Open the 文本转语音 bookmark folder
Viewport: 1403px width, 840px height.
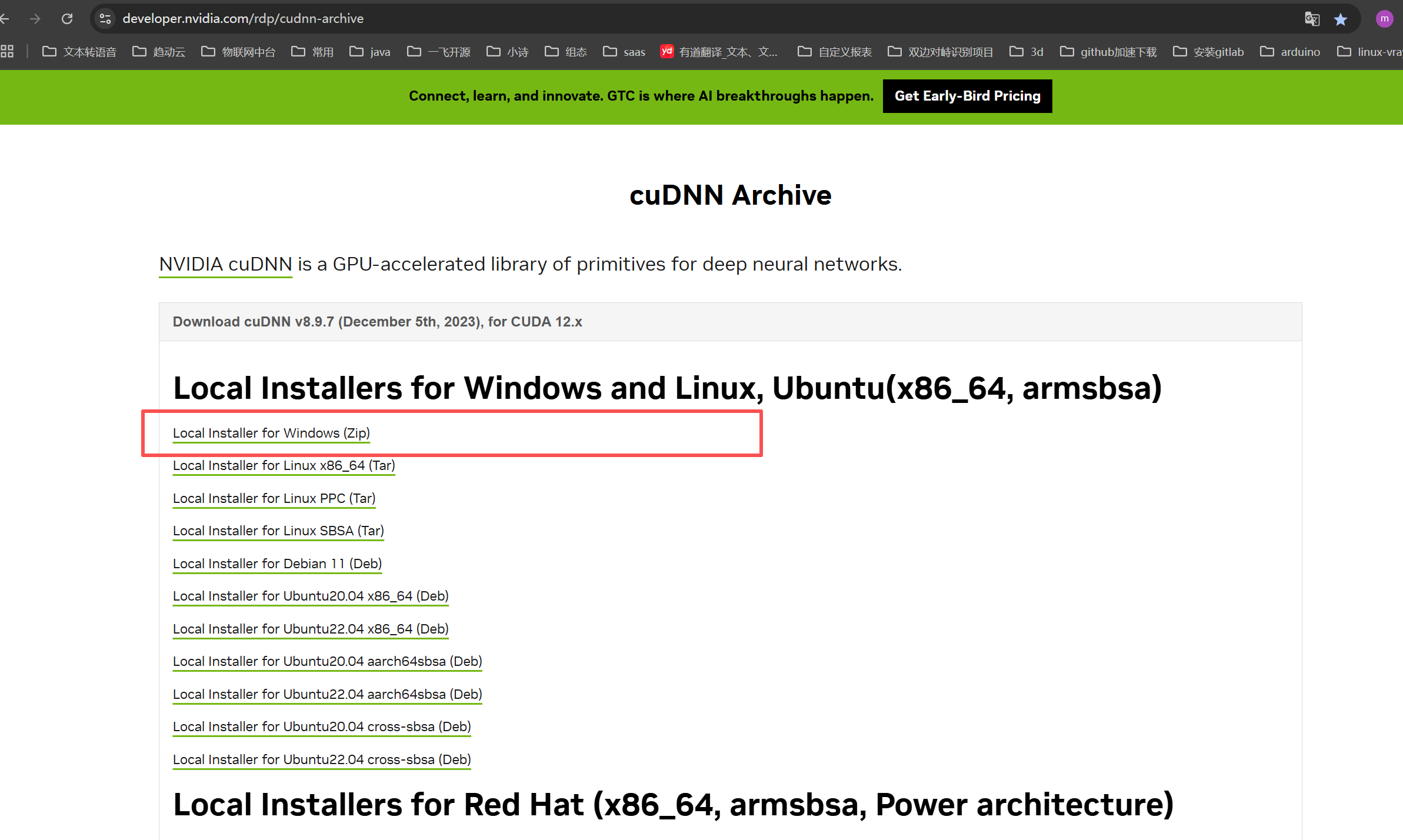(79, 52)
